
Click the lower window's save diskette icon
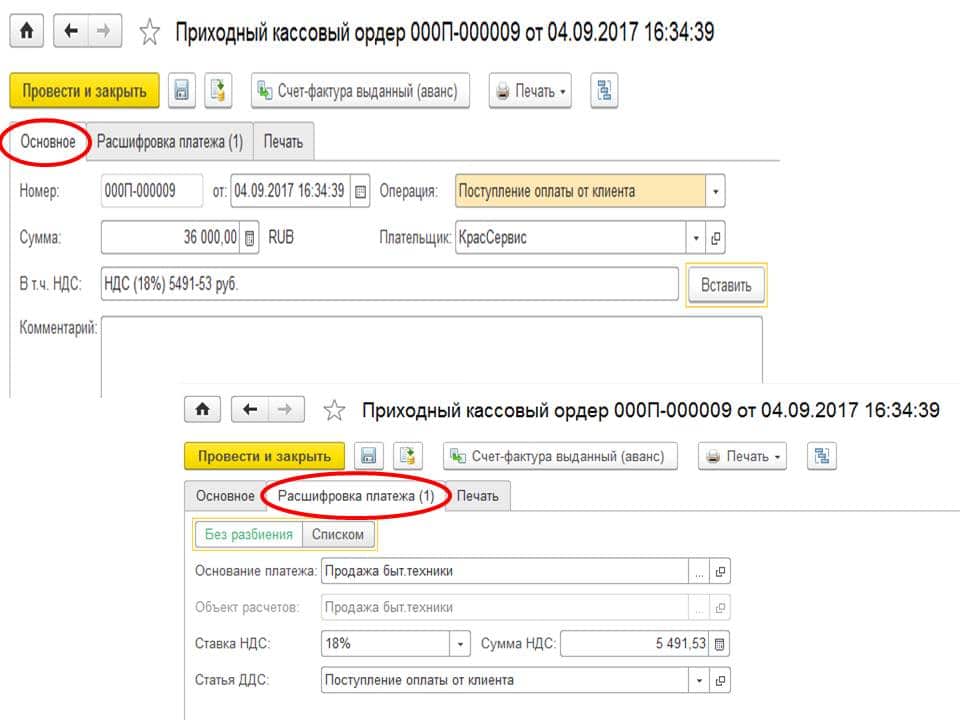click(x=369, y=456)
